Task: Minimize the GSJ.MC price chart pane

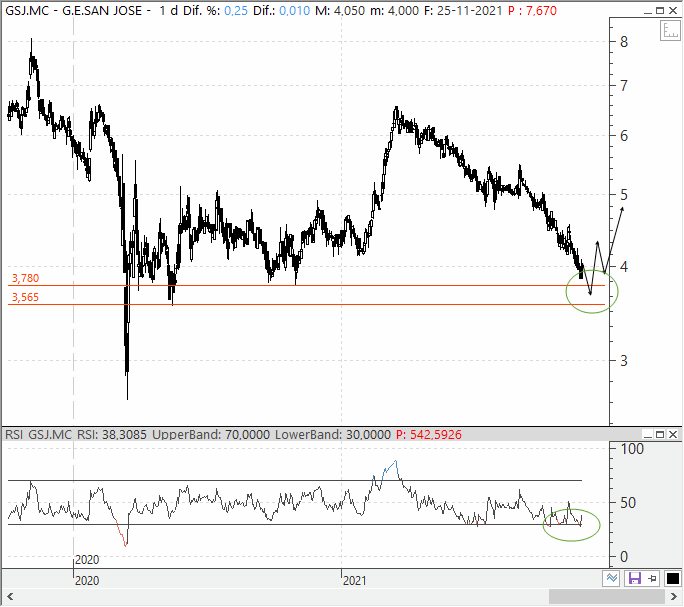Action: [x=648, y=10]
